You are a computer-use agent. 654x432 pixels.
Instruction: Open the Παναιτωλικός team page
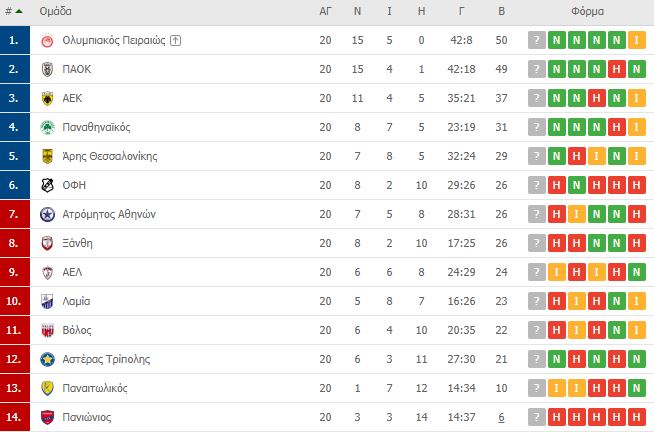(x=95, y=388)
